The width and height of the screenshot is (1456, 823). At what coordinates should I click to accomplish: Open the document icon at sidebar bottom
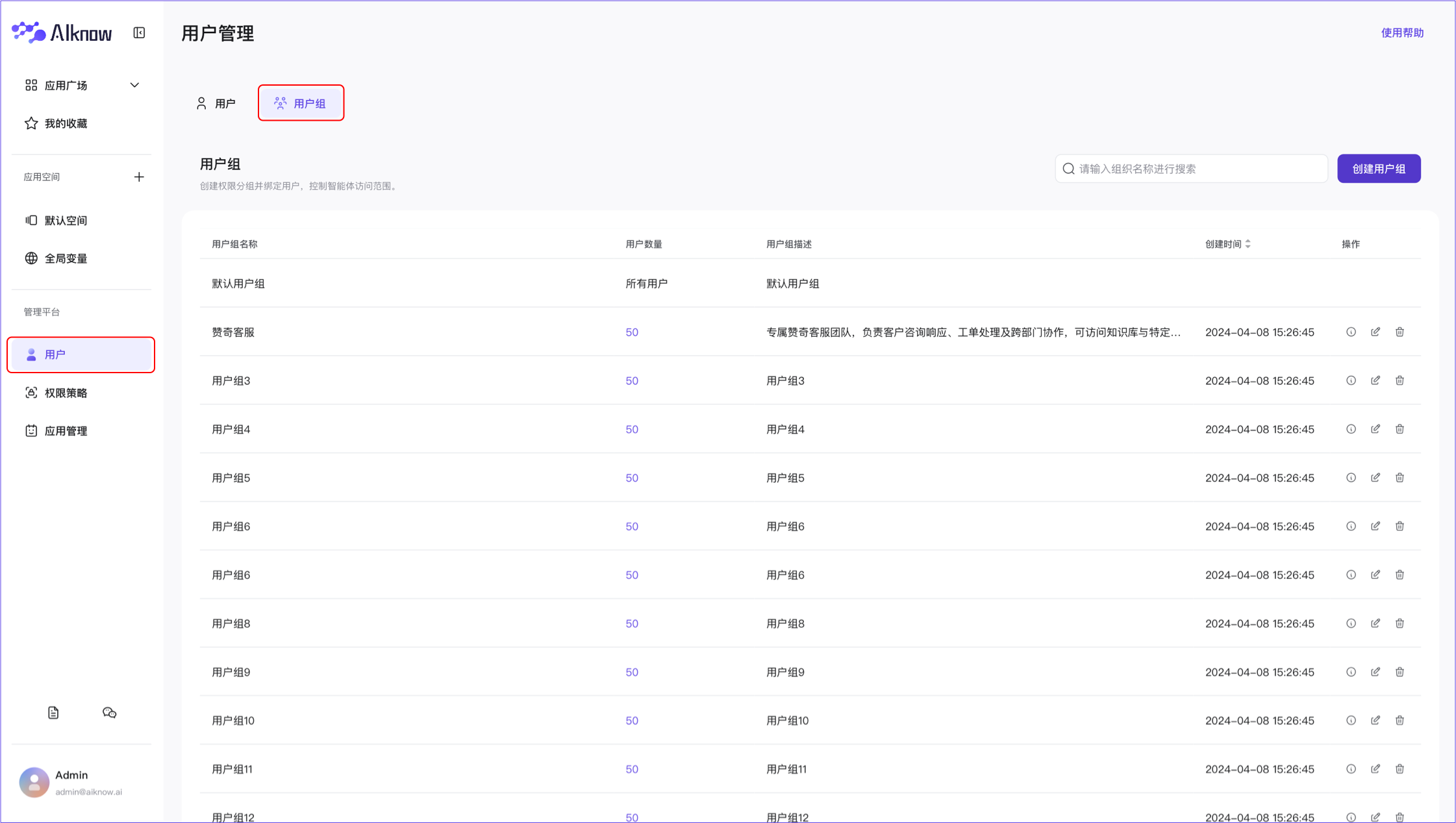coord(53,713)
